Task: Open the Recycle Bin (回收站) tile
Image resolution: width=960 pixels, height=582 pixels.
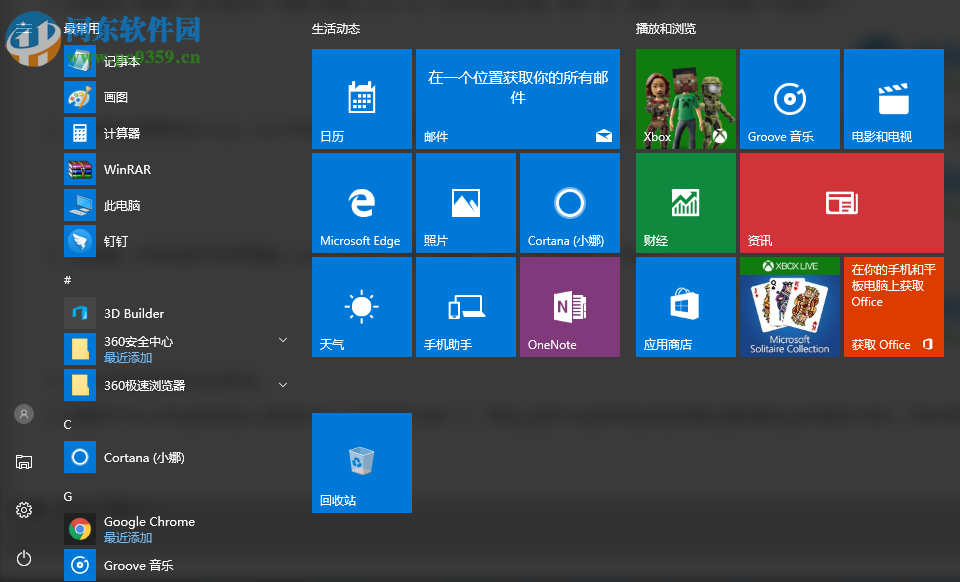Action: 362,462
